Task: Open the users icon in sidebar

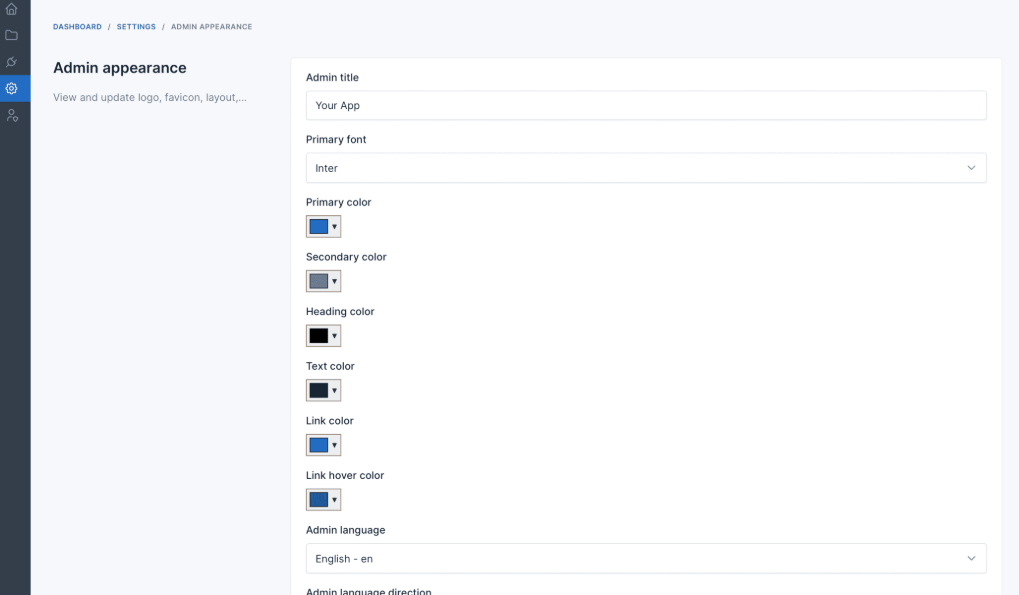Action: (12, 116)
